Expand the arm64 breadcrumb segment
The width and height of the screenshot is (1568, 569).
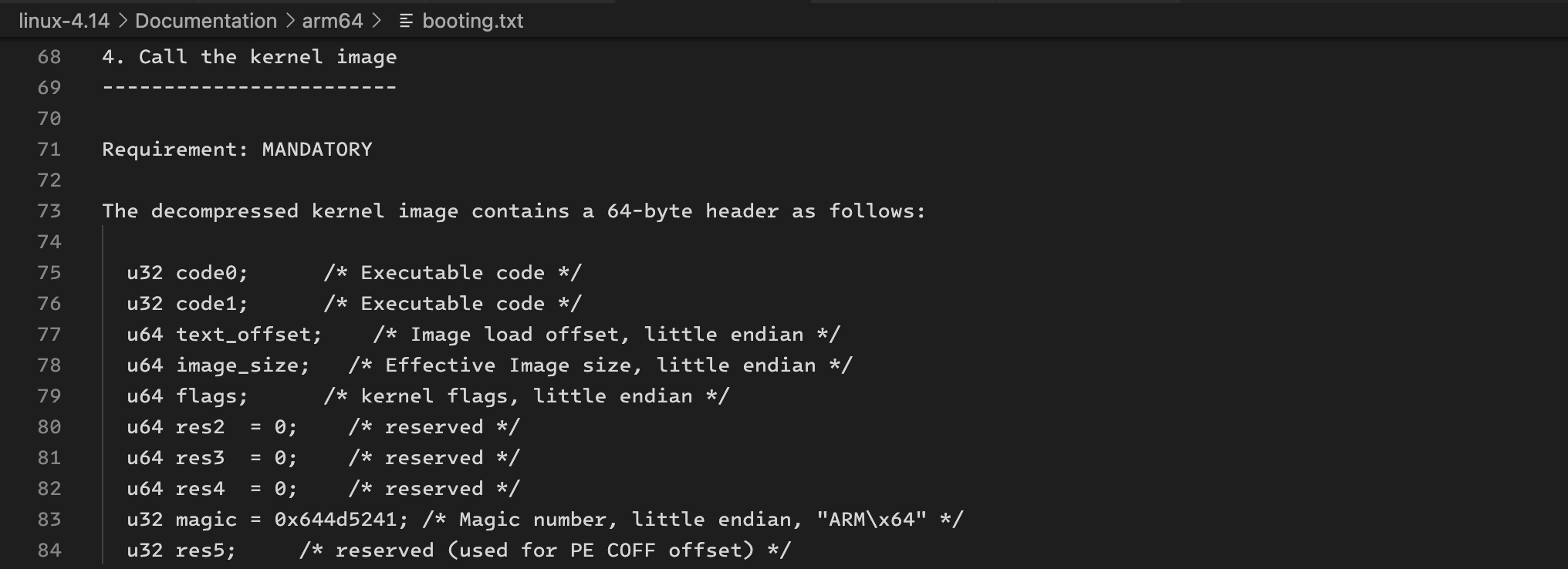click(333, 21)
